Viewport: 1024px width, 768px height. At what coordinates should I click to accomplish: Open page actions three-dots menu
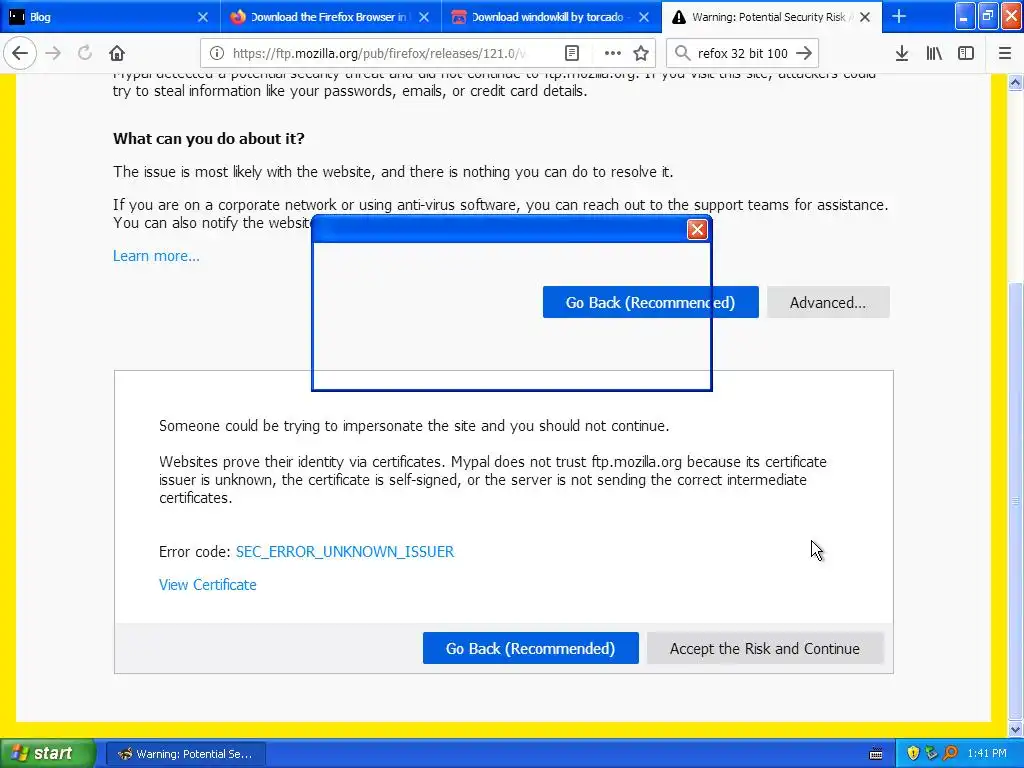click(x=612, y=53)
